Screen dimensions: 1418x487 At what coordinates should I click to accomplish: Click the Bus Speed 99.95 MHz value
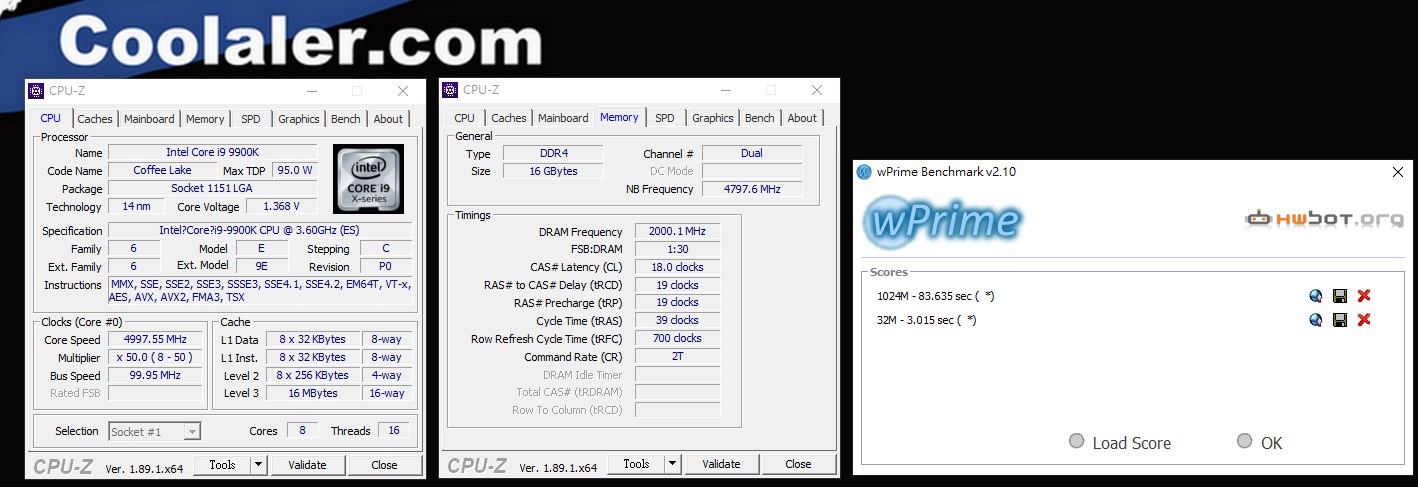[155, 376]
